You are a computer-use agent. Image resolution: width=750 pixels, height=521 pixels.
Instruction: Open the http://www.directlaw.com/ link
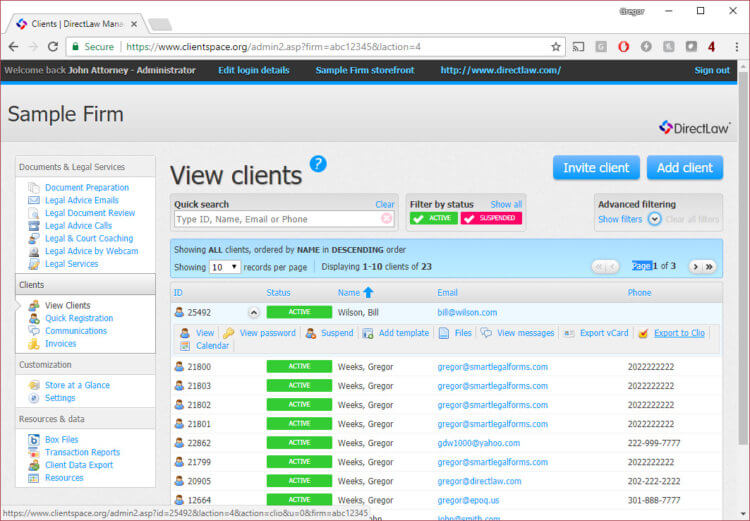click(x=500, y=70)
